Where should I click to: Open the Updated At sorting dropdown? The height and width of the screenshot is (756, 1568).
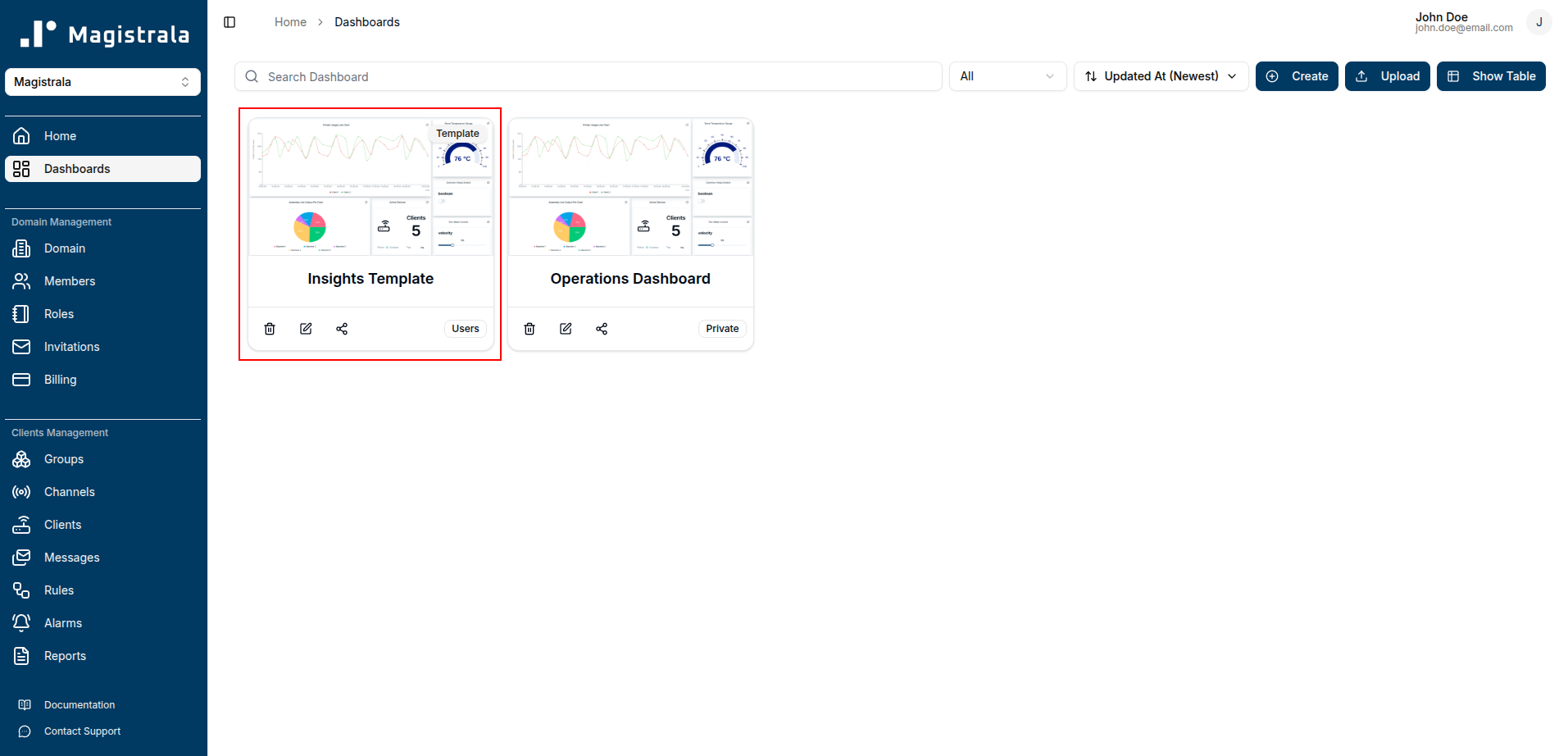coord(1160,75)
